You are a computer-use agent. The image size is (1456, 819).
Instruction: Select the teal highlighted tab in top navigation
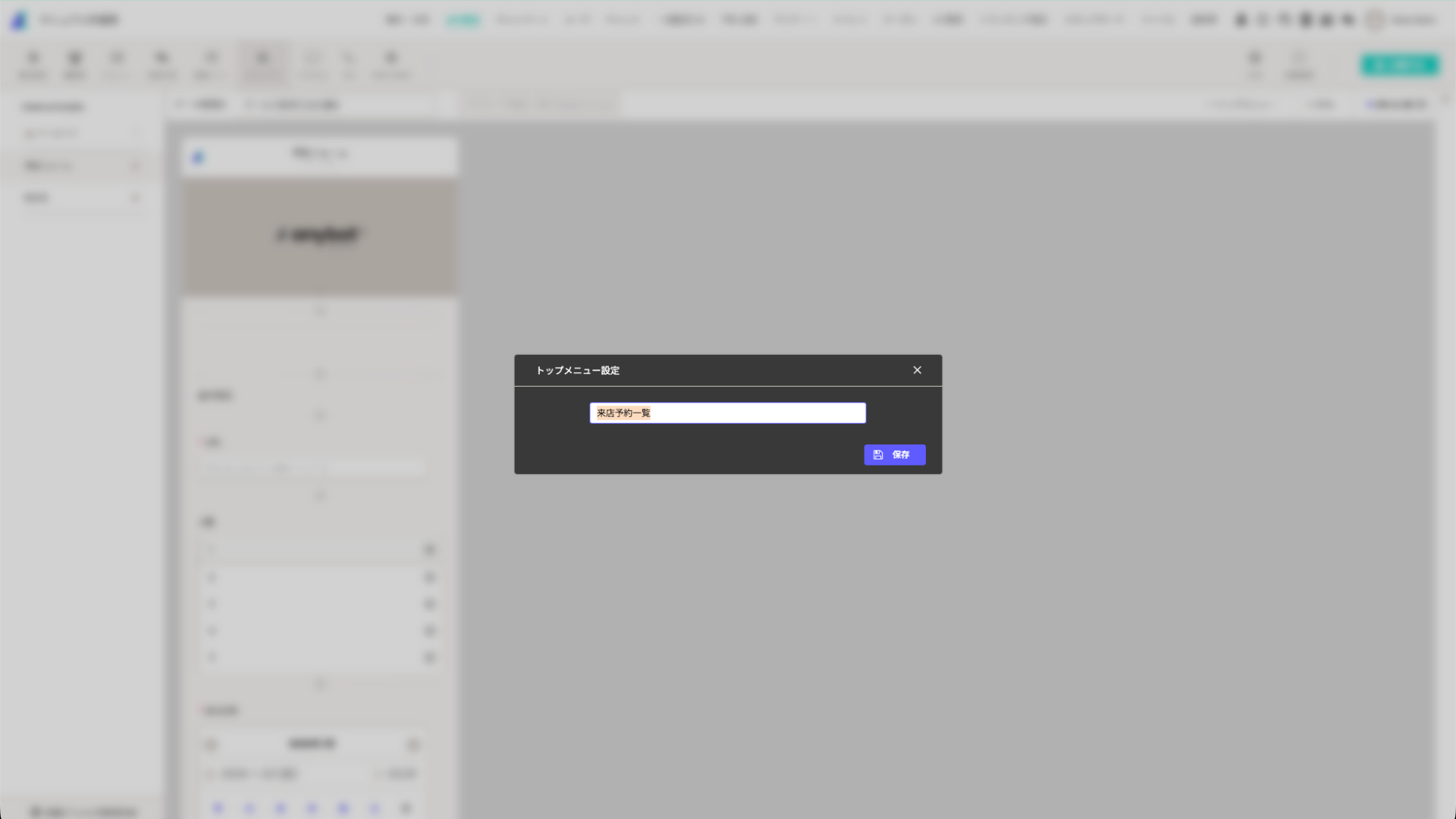[x=463, y=20]
